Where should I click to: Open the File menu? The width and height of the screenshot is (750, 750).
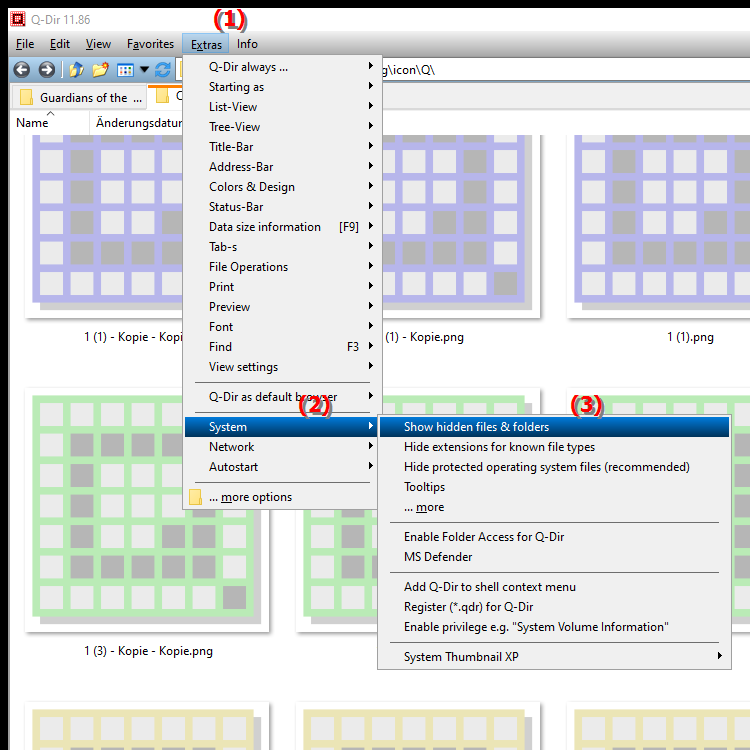coord(25,44)
